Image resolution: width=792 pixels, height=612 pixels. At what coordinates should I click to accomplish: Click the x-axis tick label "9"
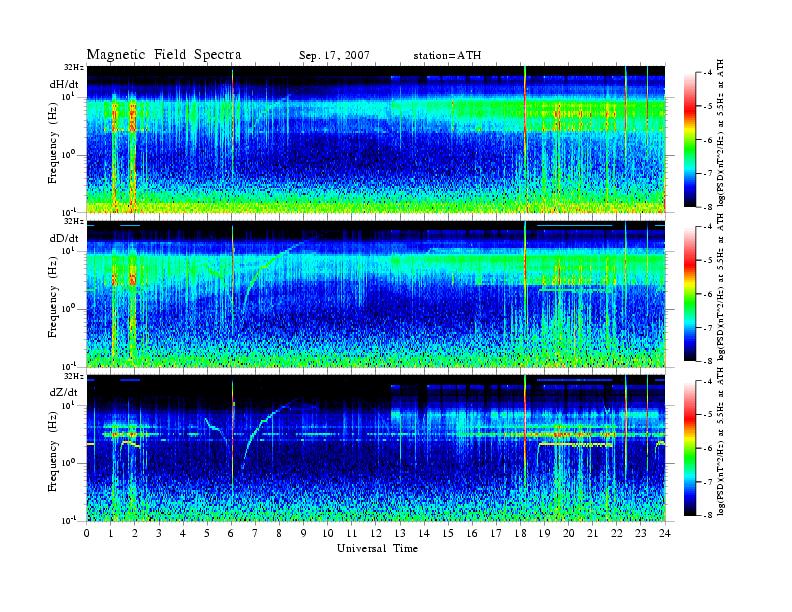(304, 533)
